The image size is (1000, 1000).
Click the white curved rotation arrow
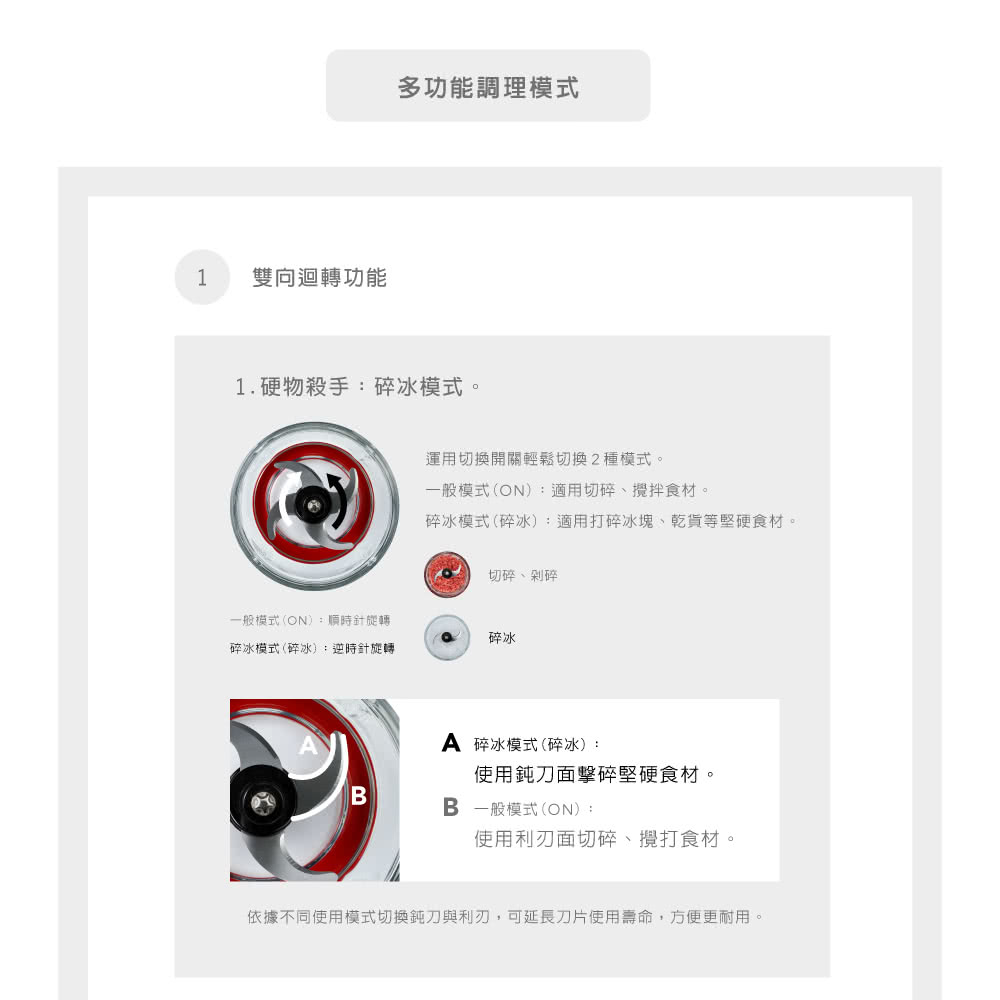click(x=287, y=492)
